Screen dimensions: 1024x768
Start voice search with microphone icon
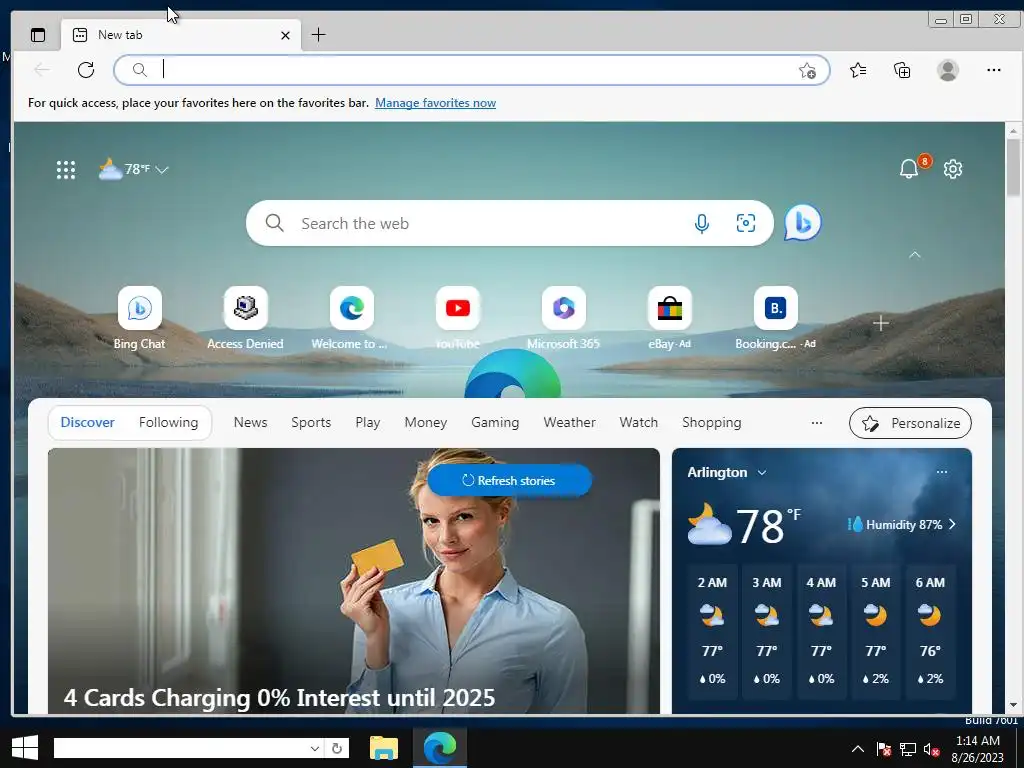[x=702, y=223]
